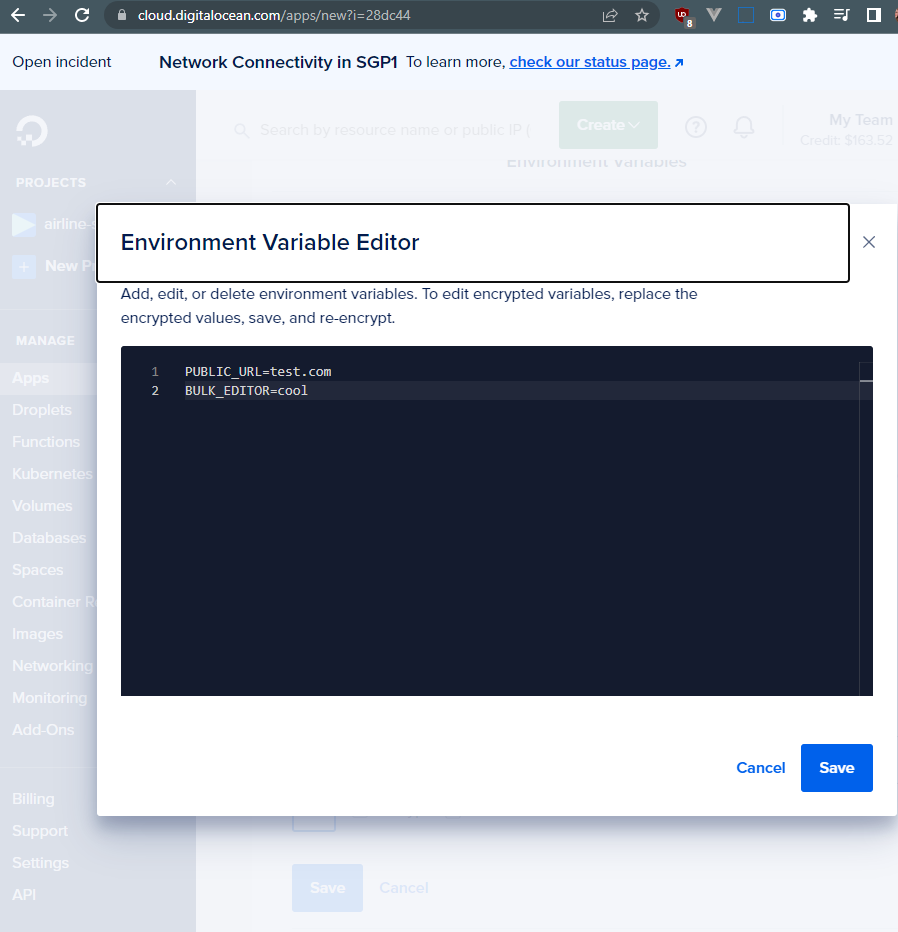The image size is (898, 932).
Task: Click line 2 containing BULK_EDITOR=cool
Action: (x=245, y=390)
